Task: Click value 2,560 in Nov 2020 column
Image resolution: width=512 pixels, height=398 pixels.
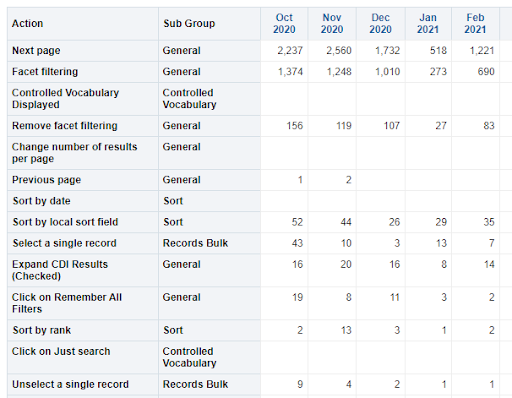Action: [339, 51]
